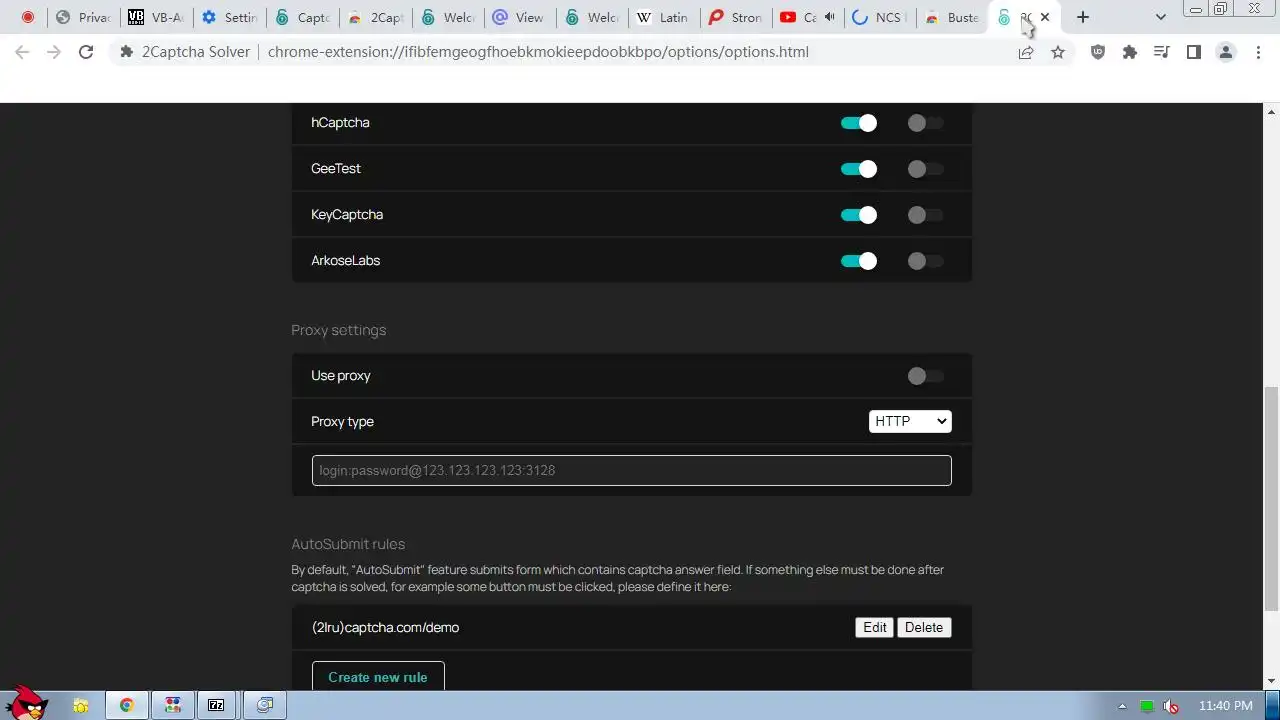Close the current 2Captcha options tab

pyautogui.click(x=1045, y=17)
